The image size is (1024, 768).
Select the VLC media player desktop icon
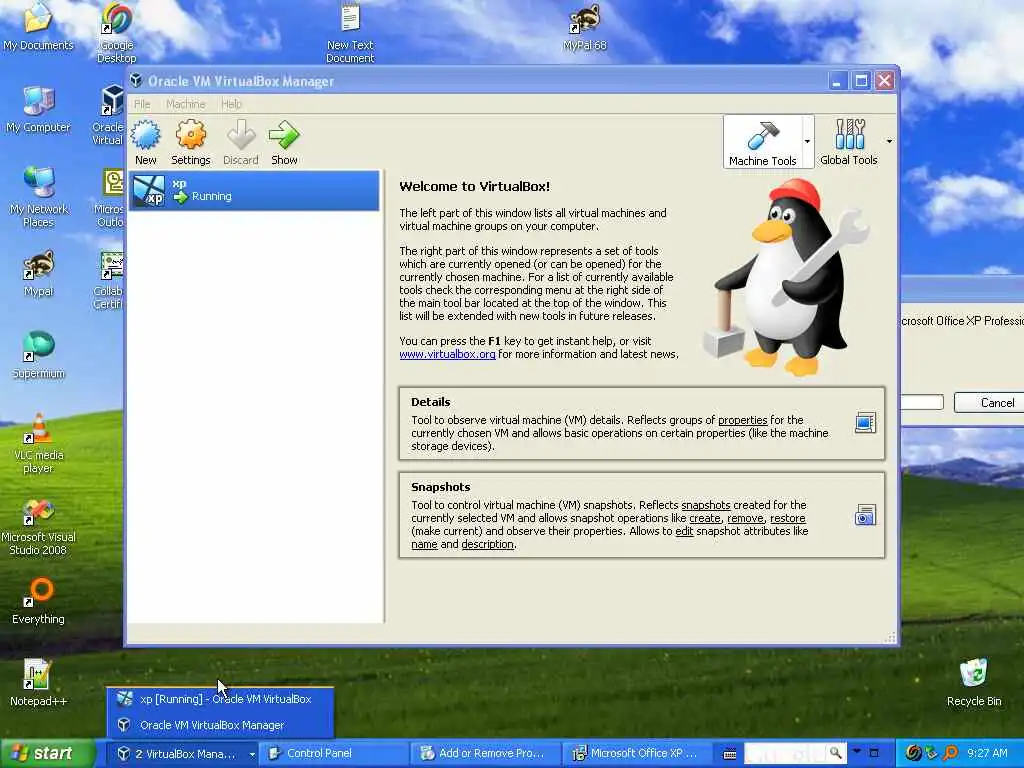coord(39,443)
